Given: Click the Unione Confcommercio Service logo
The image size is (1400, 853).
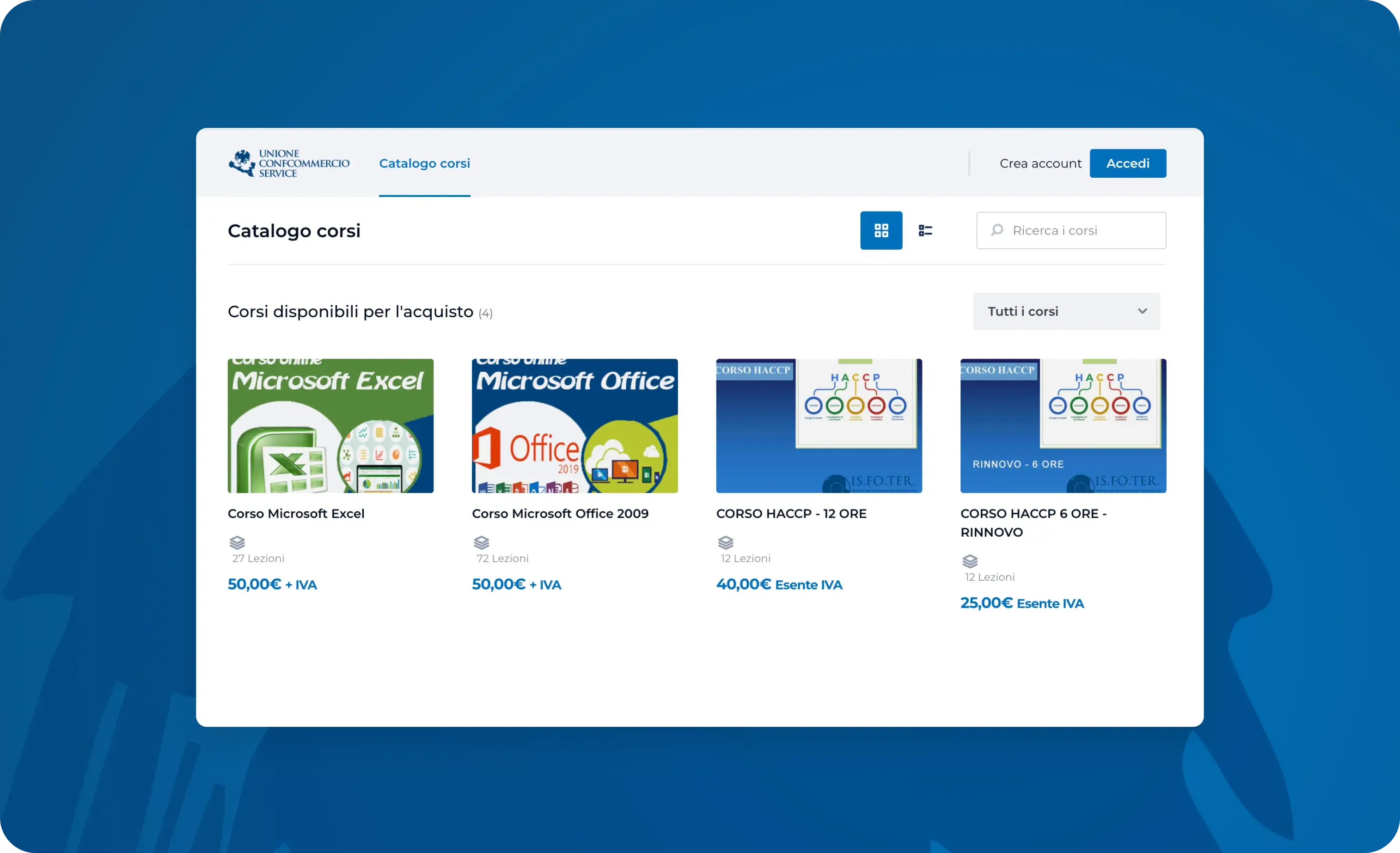Looking at the screenshot, I should coord(289,163).
